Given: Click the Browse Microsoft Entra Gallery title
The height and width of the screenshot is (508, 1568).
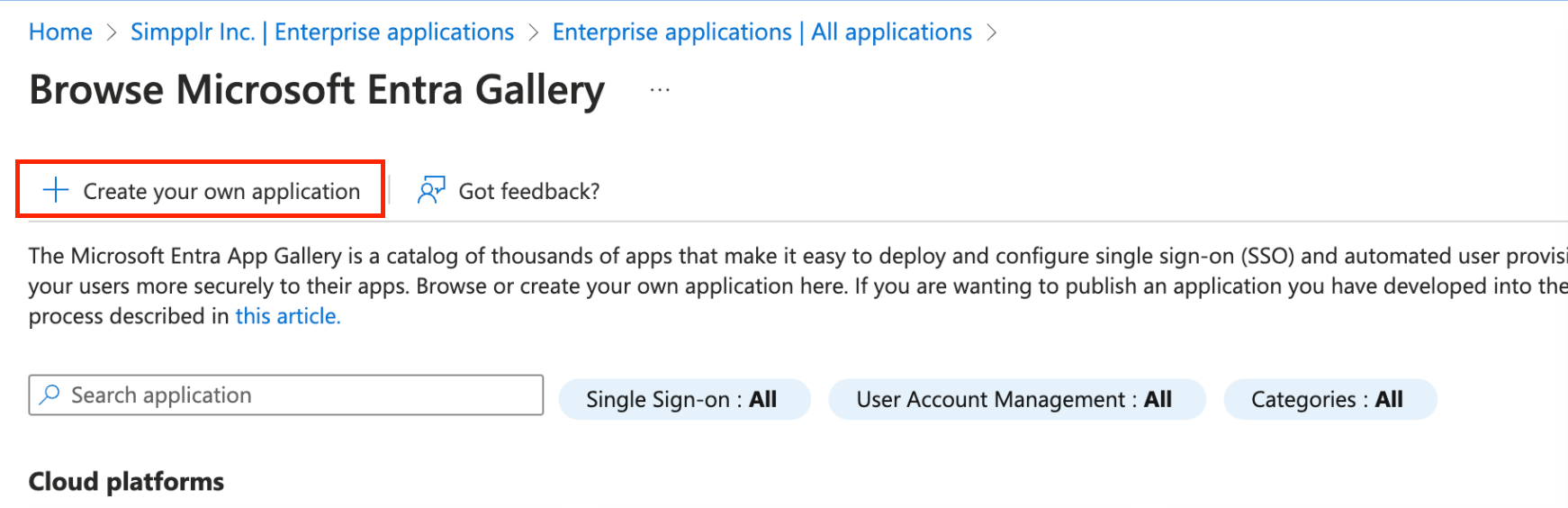Looking at the screenshot, I should 317,90.
